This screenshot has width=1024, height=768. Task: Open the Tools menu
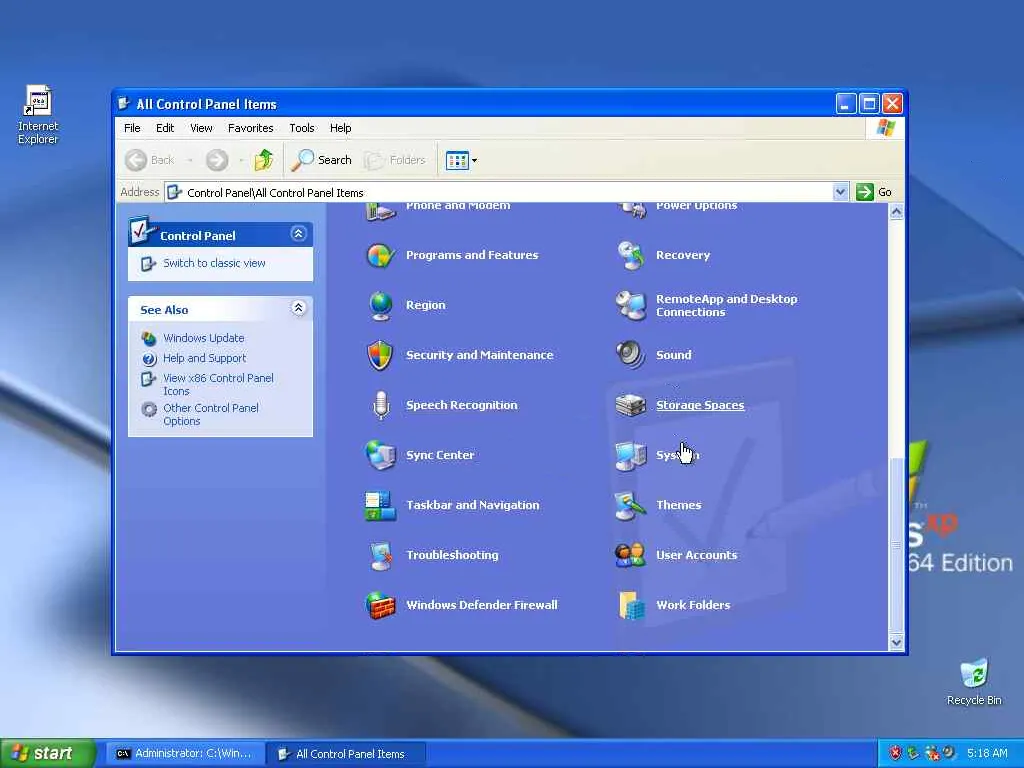pos(302,128)
